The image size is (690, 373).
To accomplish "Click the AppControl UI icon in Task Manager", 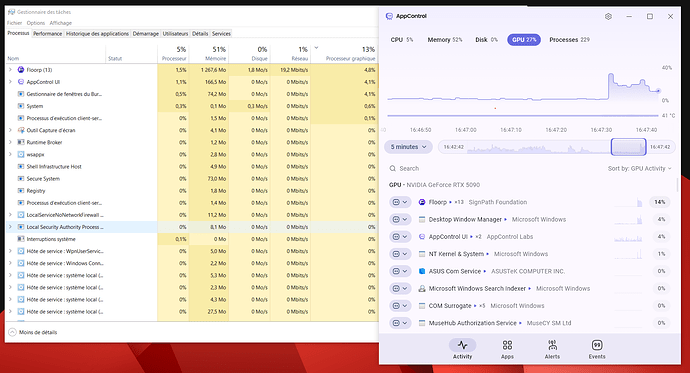I will tap(21, 82).
